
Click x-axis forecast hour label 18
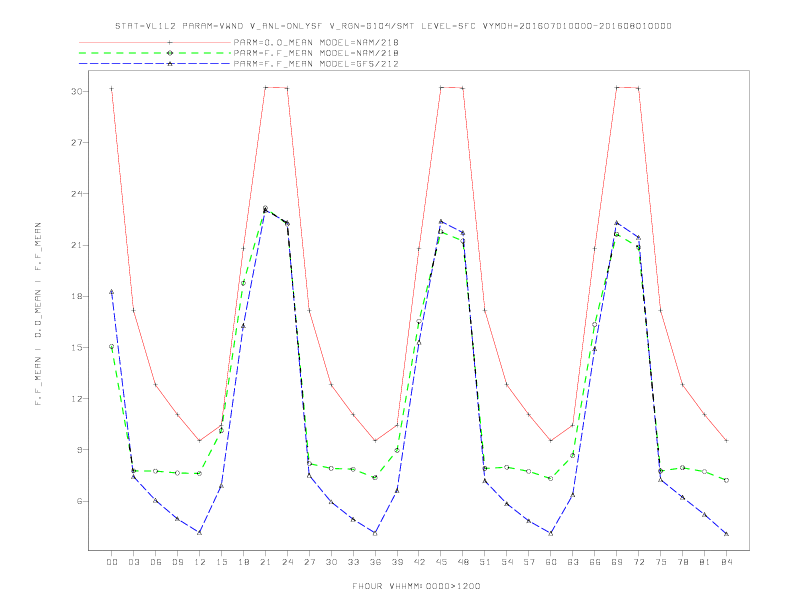(x=243, y=562)
